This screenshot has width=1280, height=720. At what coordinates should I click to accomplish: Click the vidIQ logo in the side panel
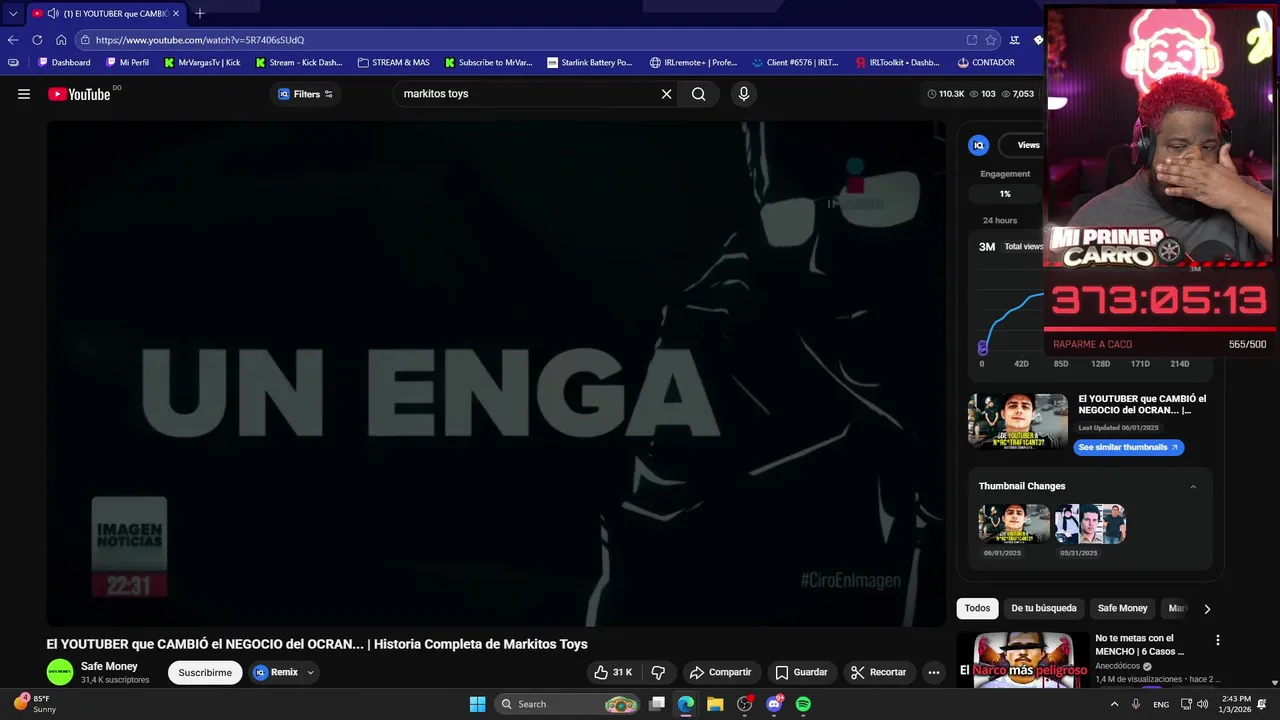point(979,145)
